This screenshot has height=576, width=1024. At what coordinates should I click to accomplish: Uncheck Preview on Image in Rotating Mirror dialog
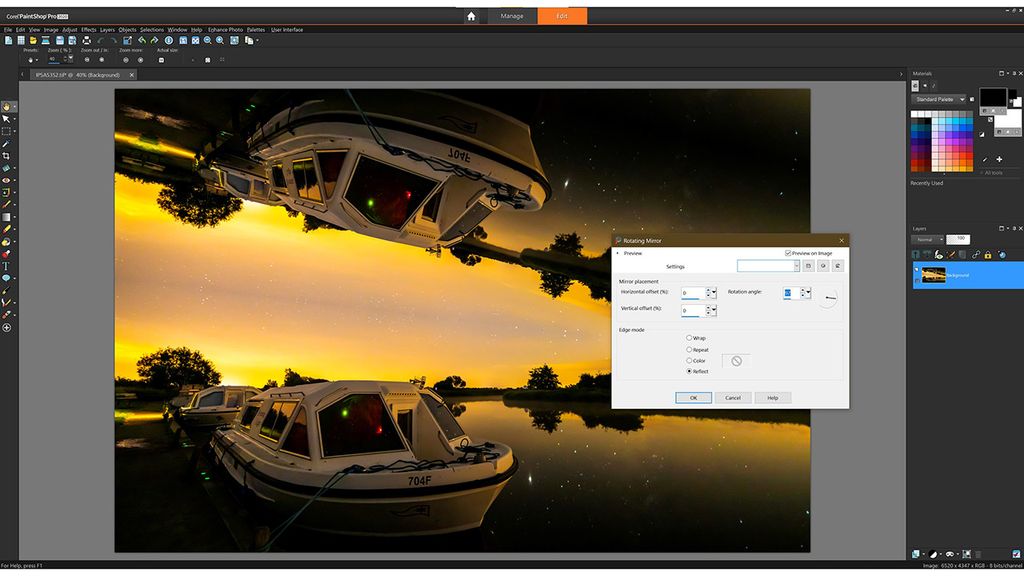click(788, 253)
